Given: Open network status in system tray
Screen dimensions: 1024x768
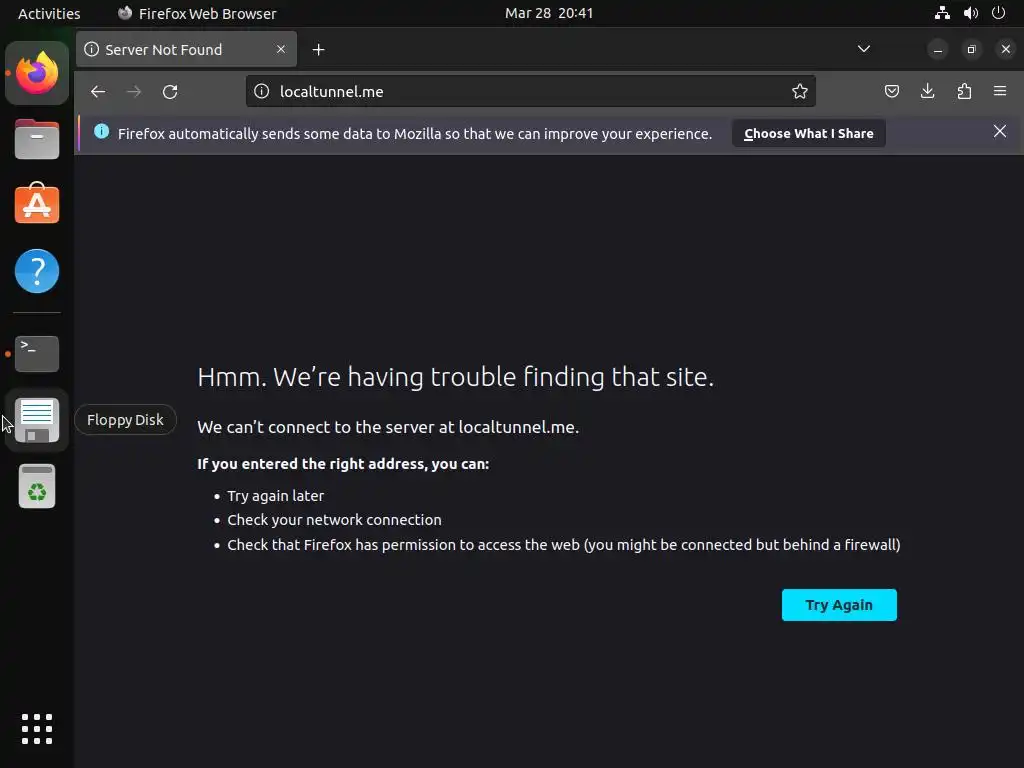Looking at the screenshot, I should pos(942,13).
